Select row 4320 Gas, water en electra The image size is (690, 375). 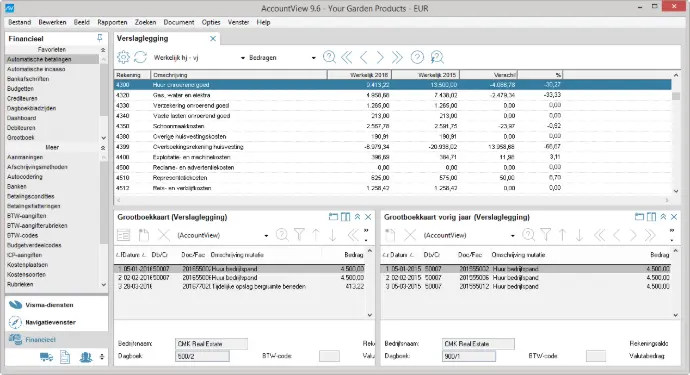(393, 95)
